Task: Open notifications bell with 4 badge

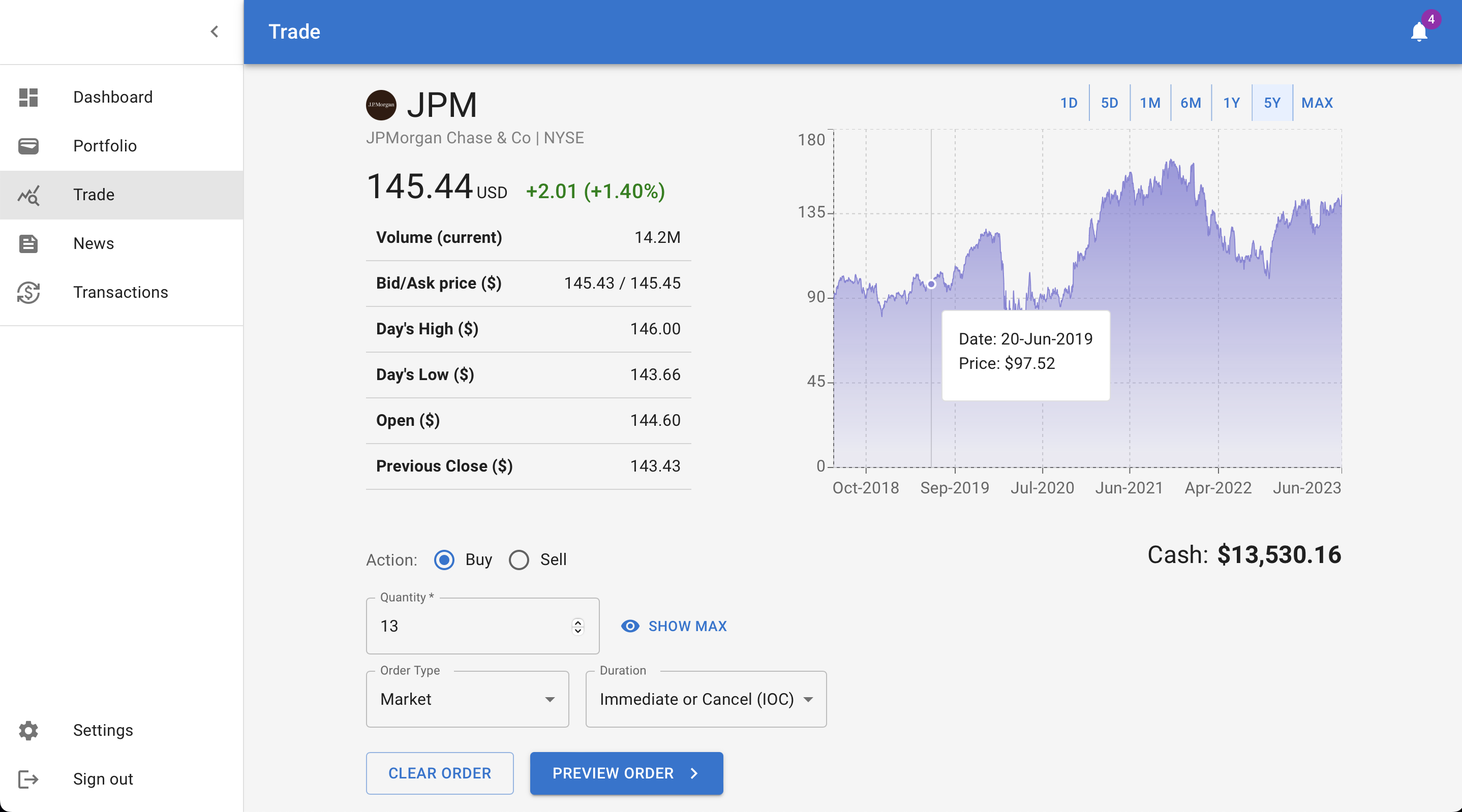Action: (x=1419, y=32)
